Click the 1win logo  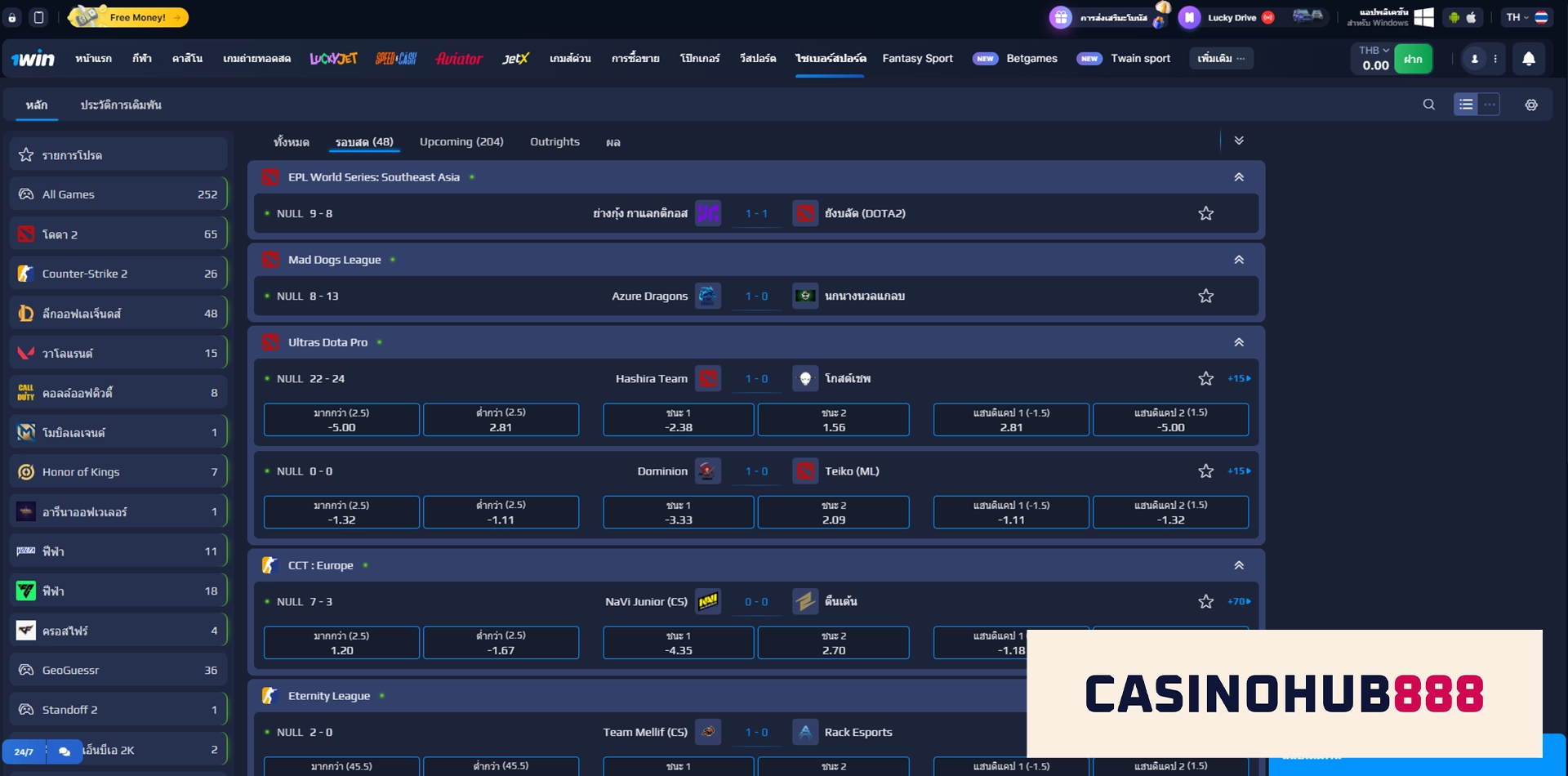(33, 59)
